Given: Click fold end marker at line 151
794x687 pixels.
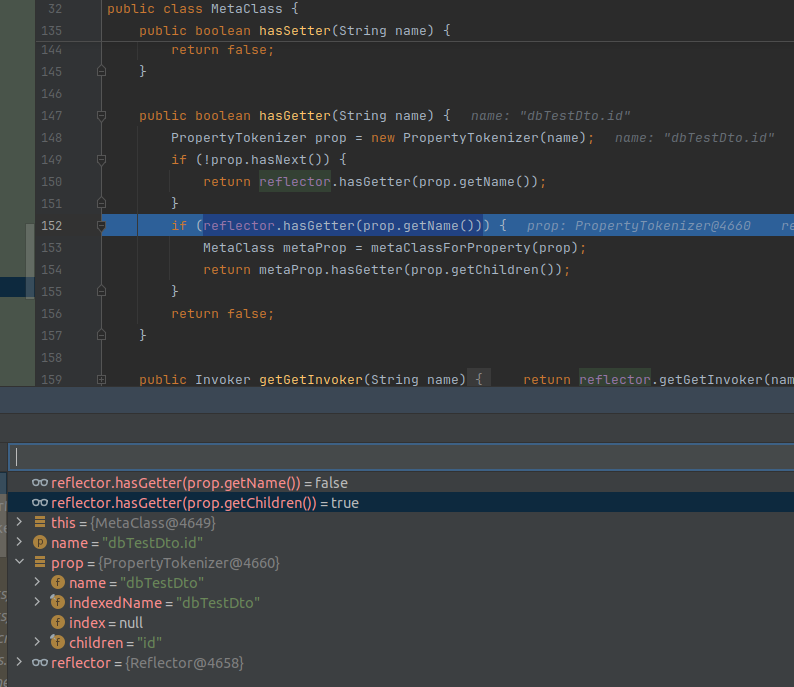Looking at the screenshot, I should [101, 204].
